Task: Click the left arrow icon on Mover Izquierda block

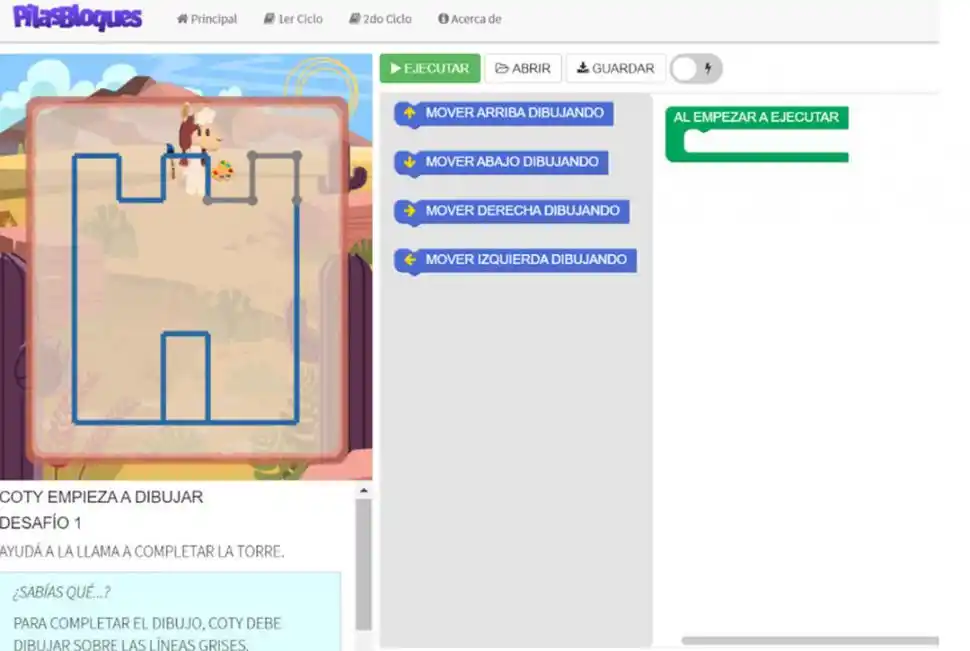Action: coord(409,260)
